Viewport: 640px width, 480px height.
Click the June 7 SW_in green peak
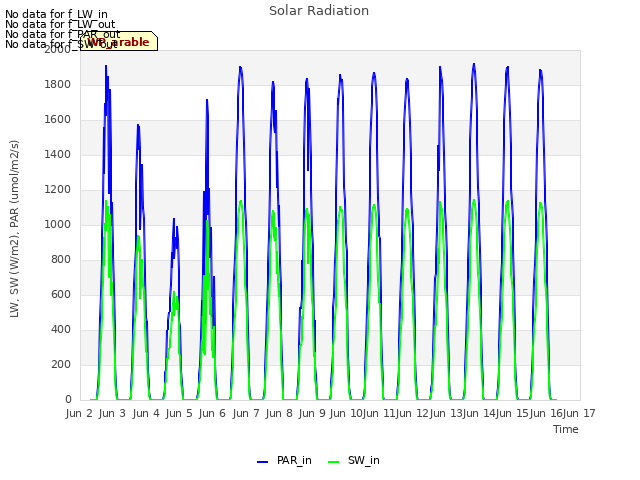241,201
